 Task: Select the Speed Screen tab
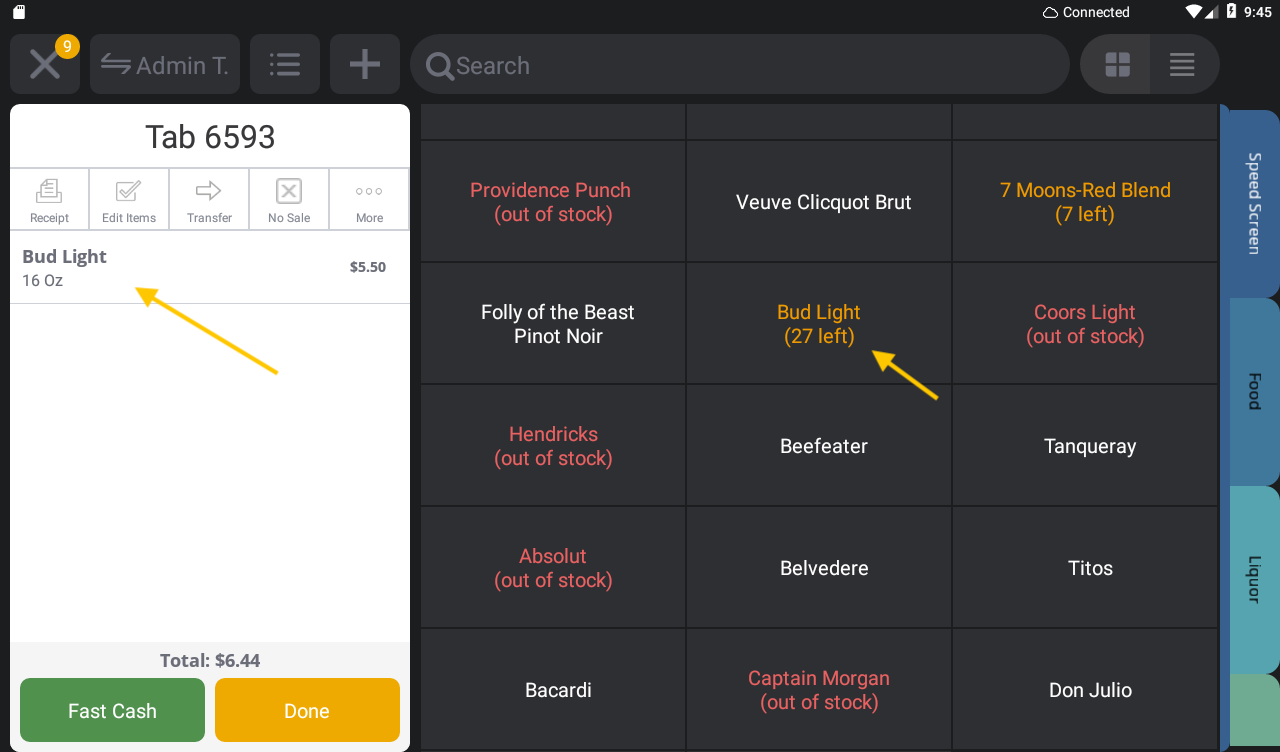(x=1252, y=203)
